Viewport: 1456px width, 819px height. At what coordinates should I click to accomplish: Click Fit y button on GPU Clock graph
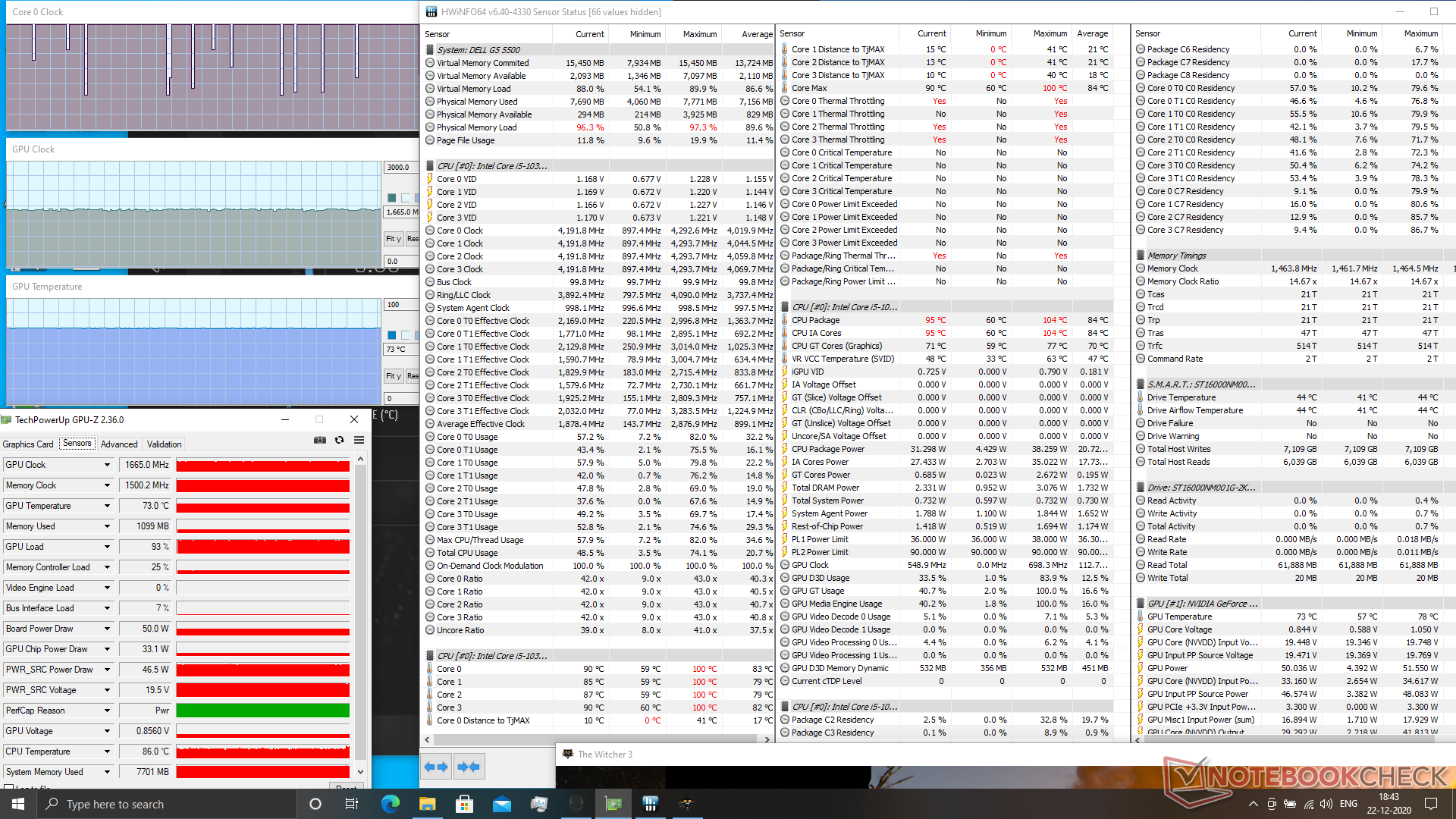click(x=393, y=239)
